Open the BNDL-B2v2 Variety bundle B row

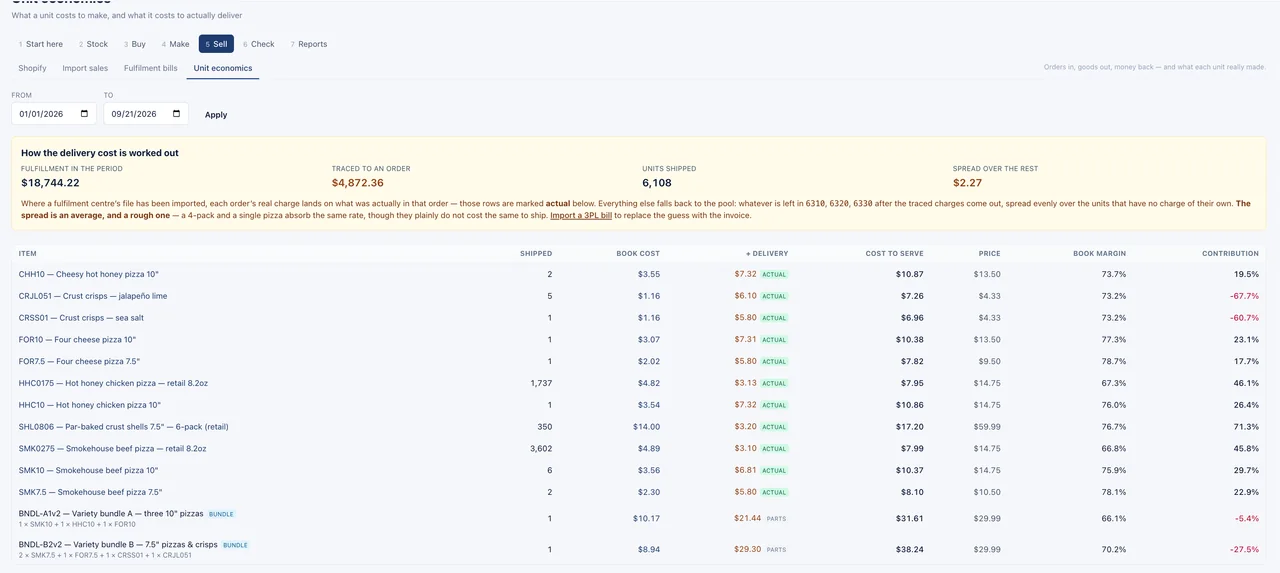639,550
